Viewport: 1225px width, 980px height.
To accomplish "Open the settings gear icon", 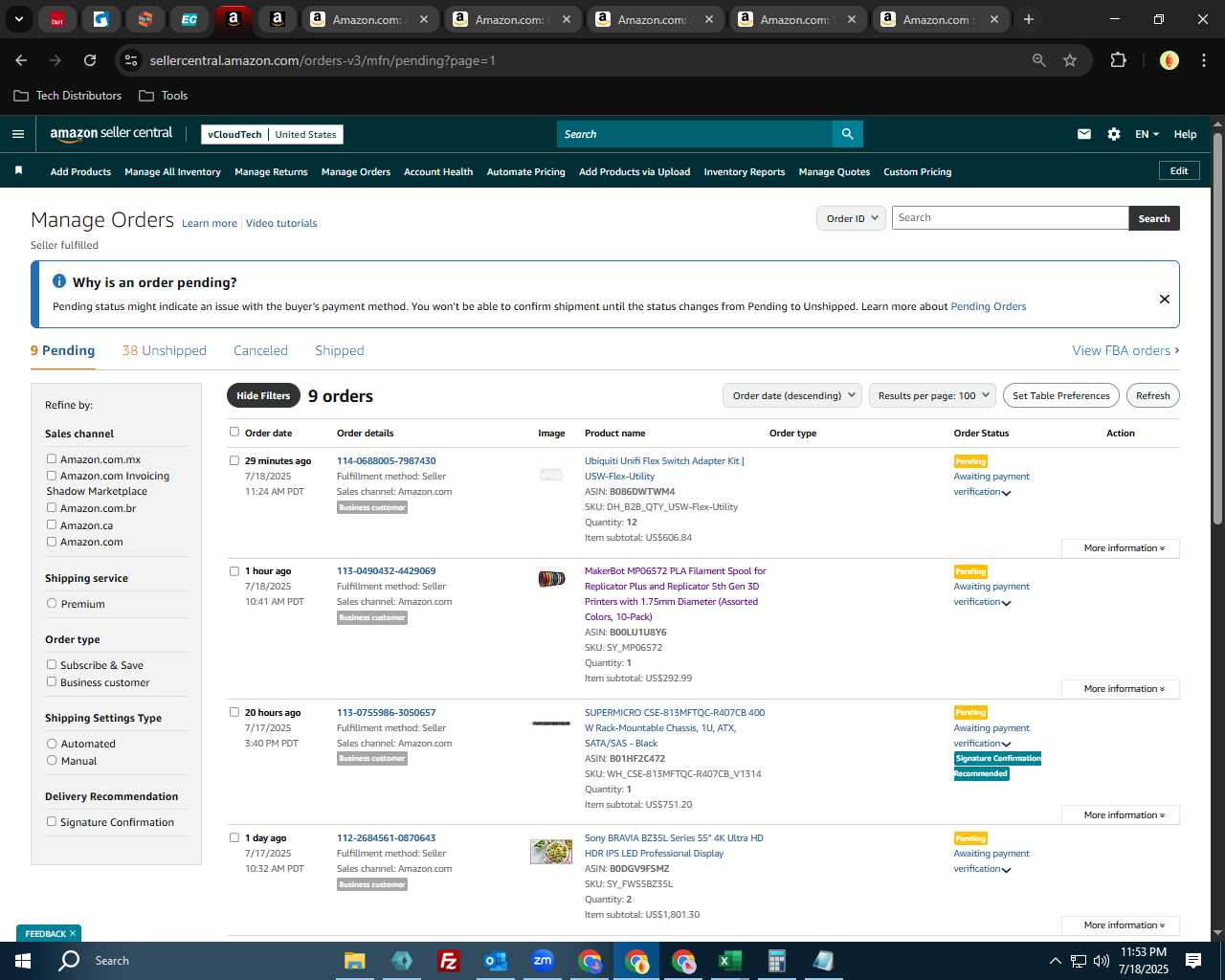I will (x=1113, y=134).
